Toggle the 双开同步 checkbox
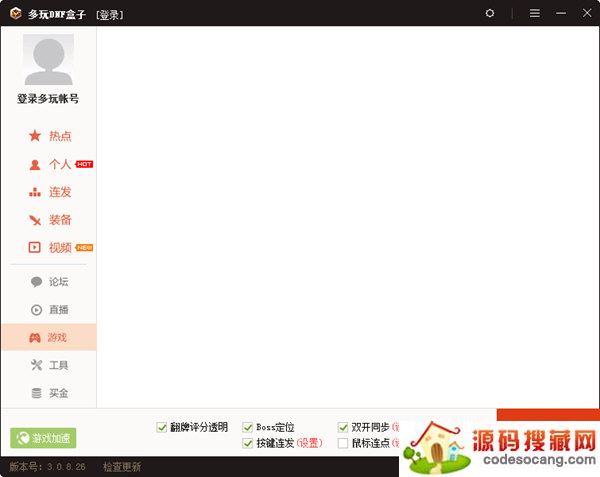 point(343,427)
